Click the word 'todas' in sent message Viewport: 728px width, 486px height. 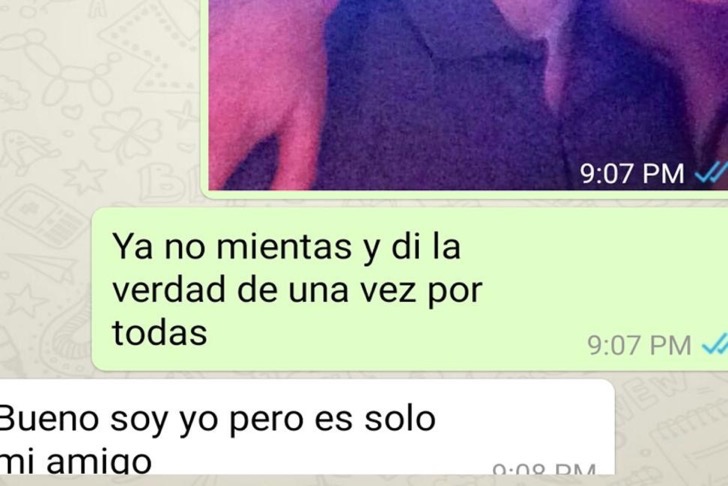pyautogui.click(x=160, y=332)
